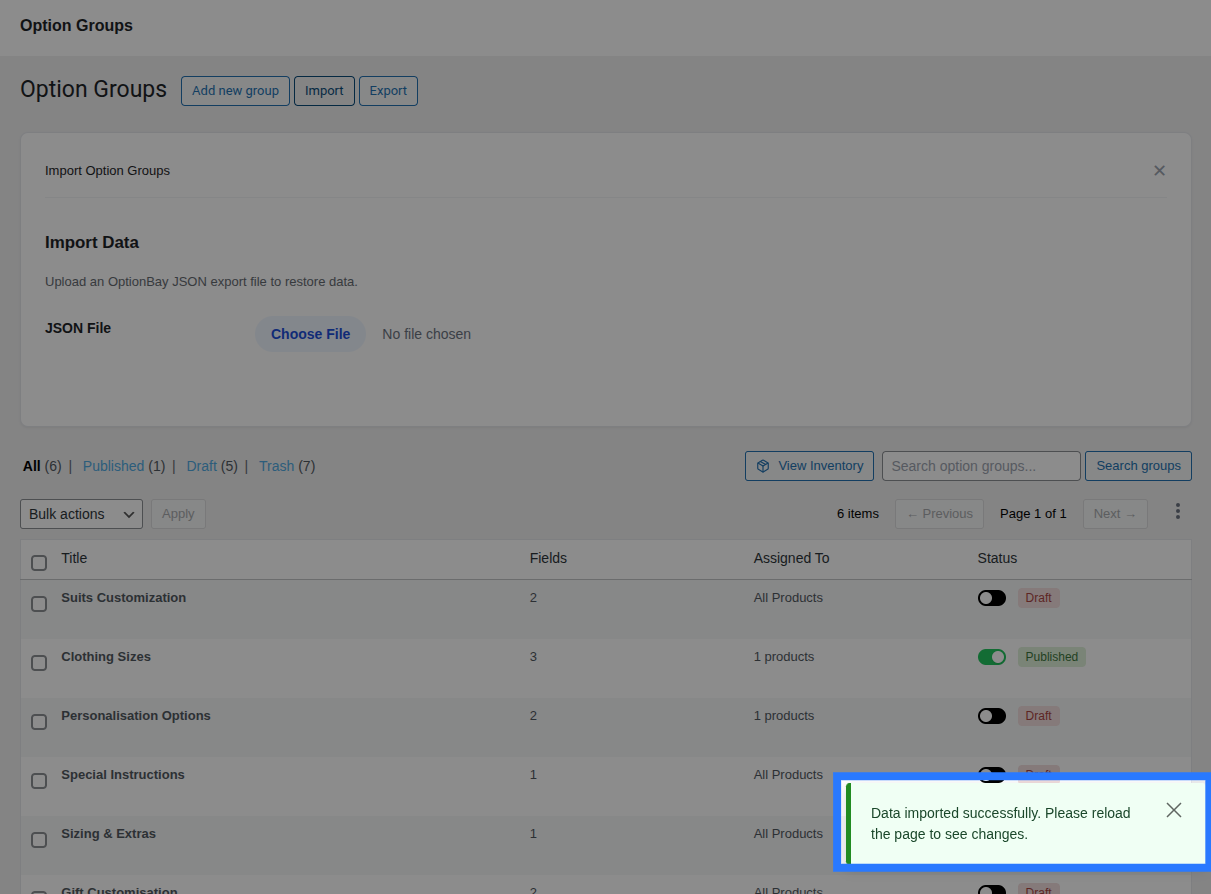Screen dimensions: 1211x894
Task: Filter by Draft groups
Action: [x=202, y=466]
